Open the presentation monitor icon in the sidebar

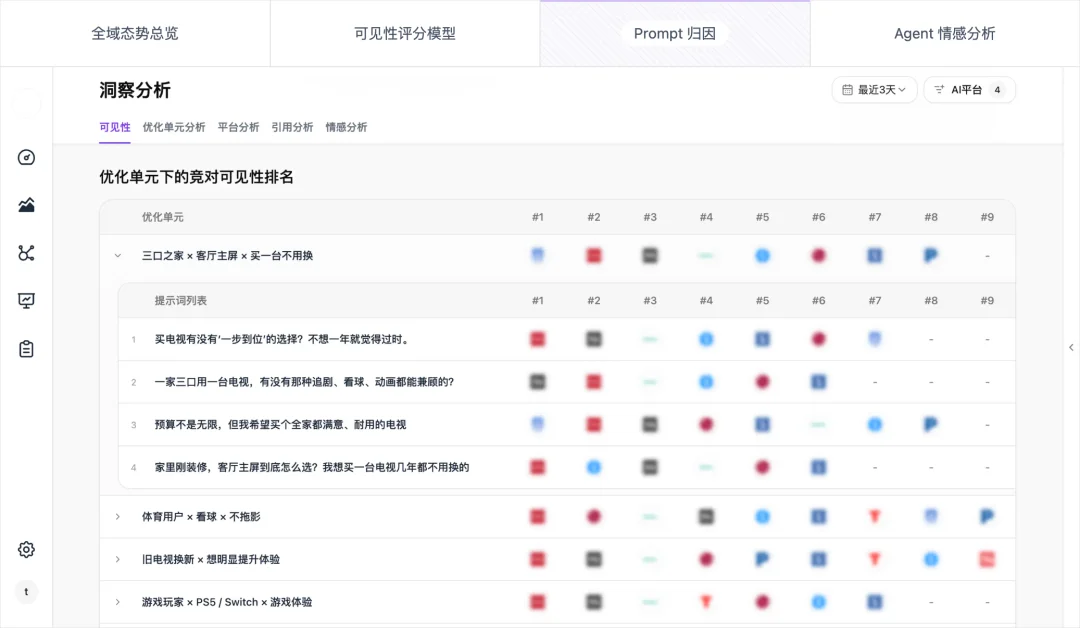click(x=26, y=300)
